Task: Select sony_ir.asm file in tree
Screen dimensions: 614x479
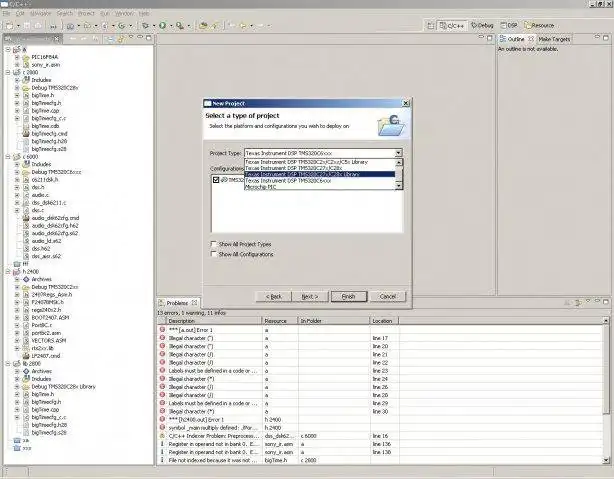Action: tap(45, 65)
